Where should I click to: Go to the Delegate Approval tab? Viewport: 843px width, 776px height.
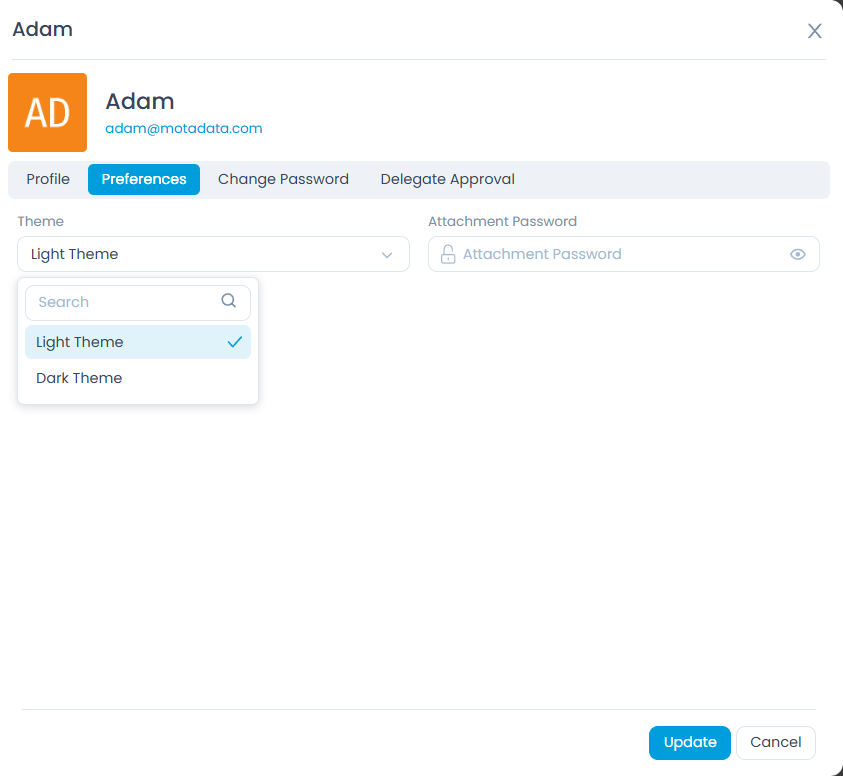[447, 180]
